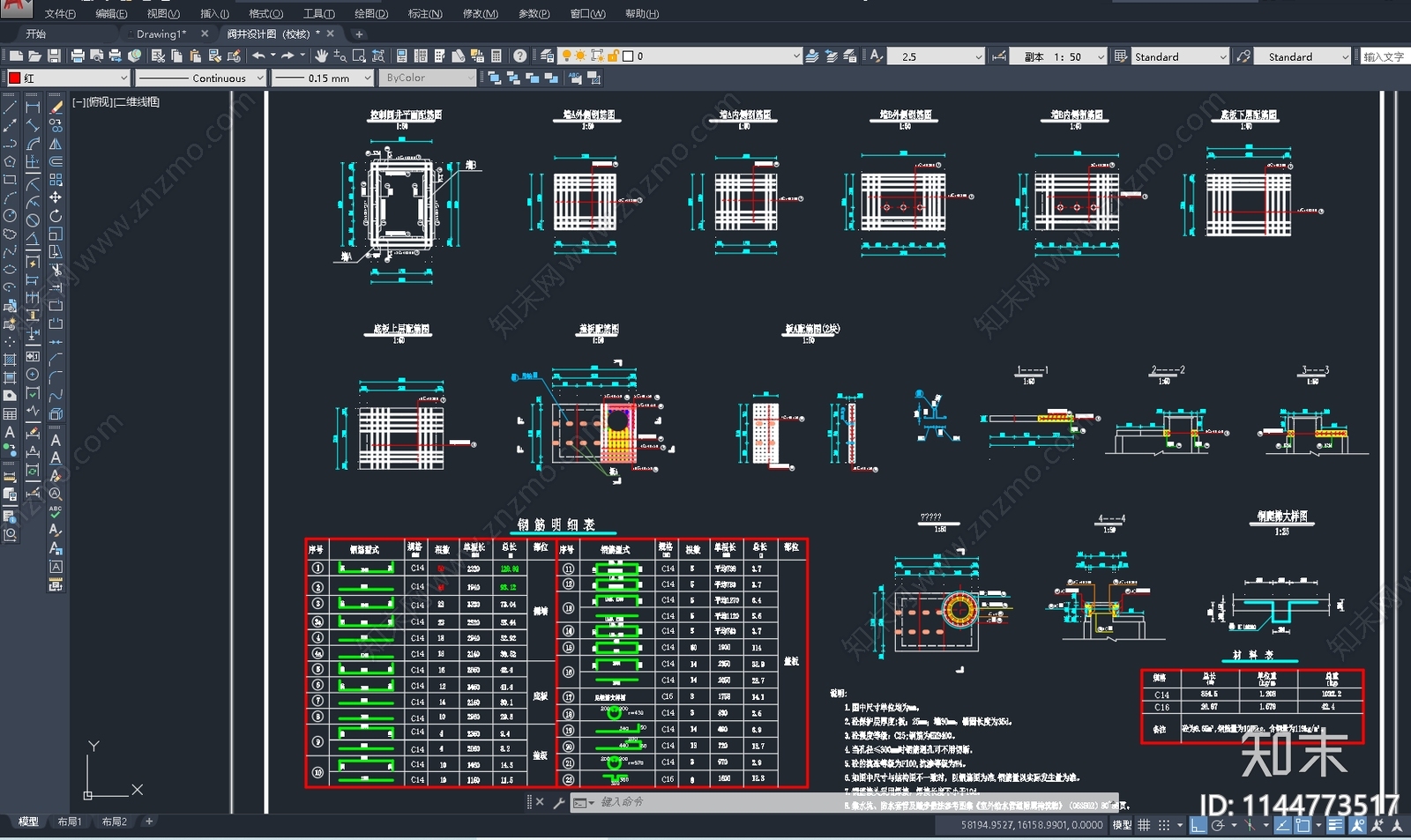Viewport: 1411px width, 840px height.
Task: Switch to the Drawing1* tab
Action: 161,33
